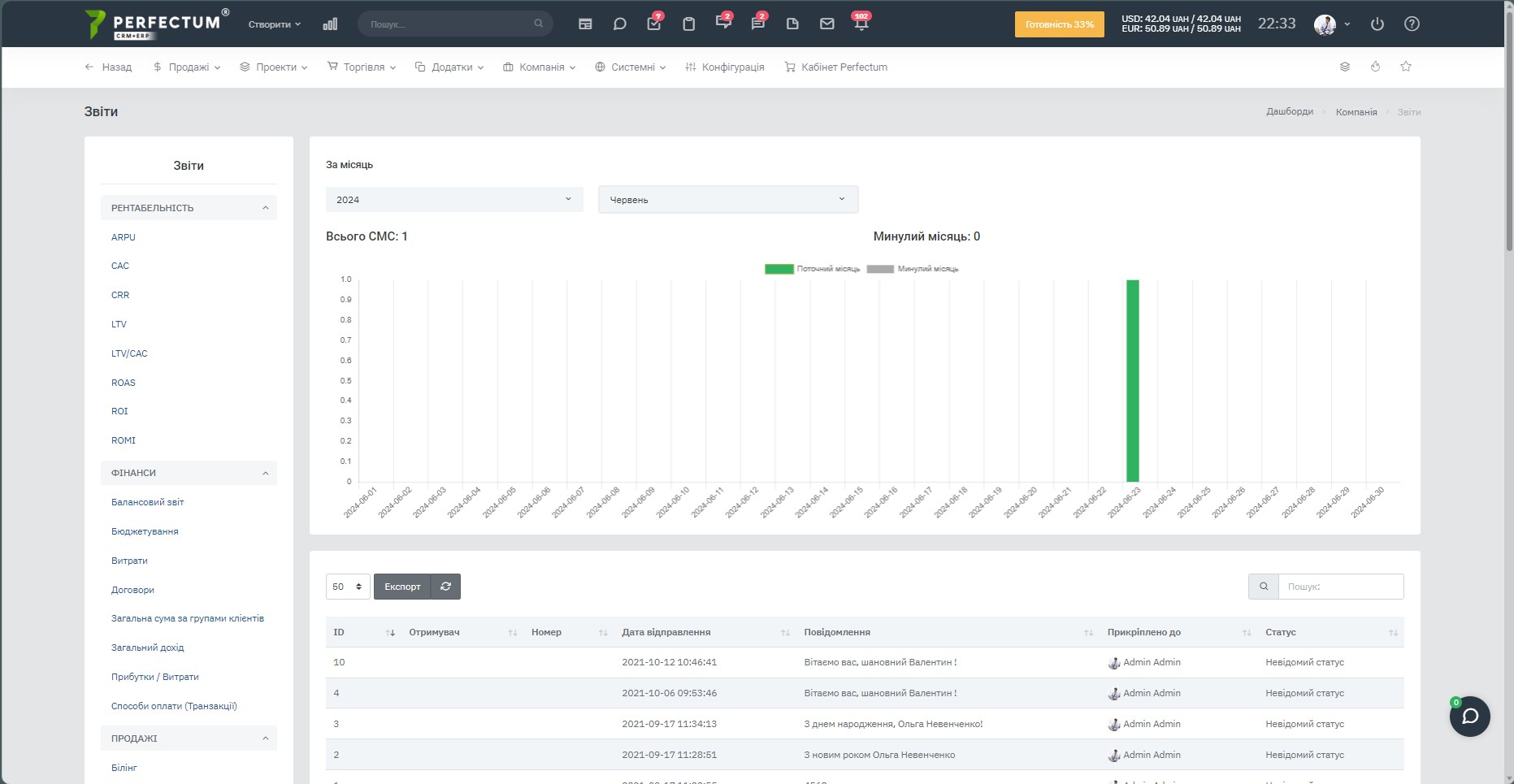Image resolution: width=1514 pixels, height=784 pixels.
Task: Open the year 2024 dropdown
Action: (454, 200)
